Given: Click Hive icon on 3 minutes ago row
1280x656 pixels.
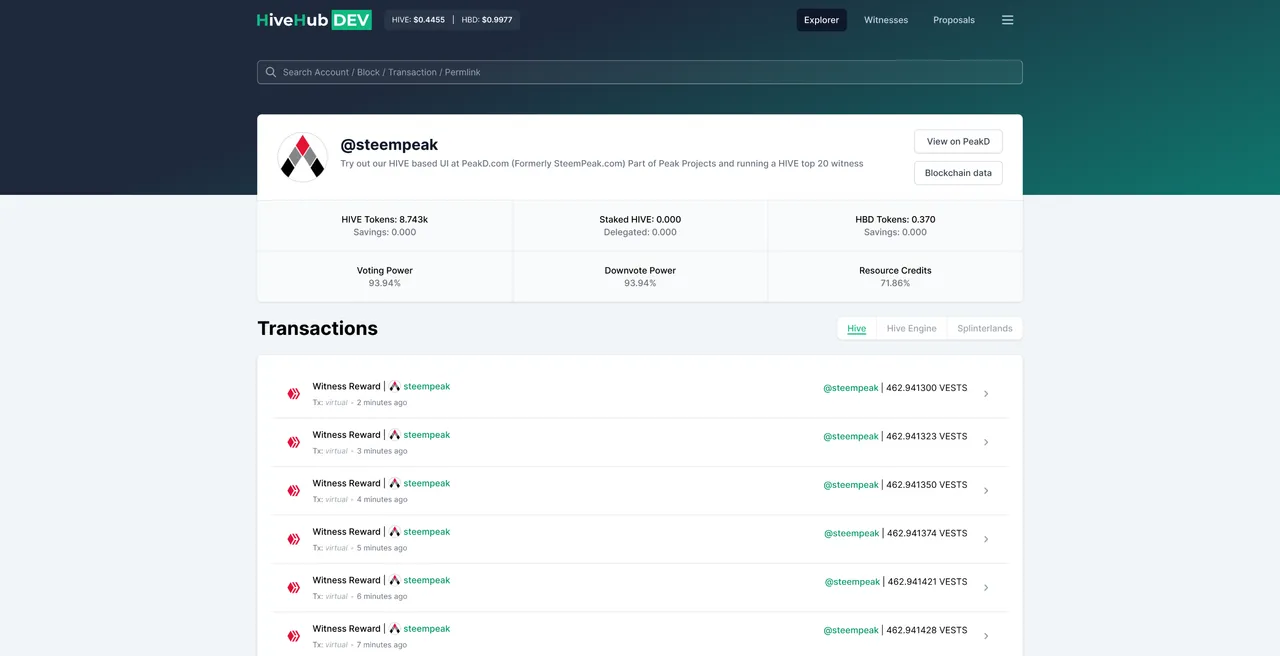Looking at the screenshot, I should click(294, 442).
